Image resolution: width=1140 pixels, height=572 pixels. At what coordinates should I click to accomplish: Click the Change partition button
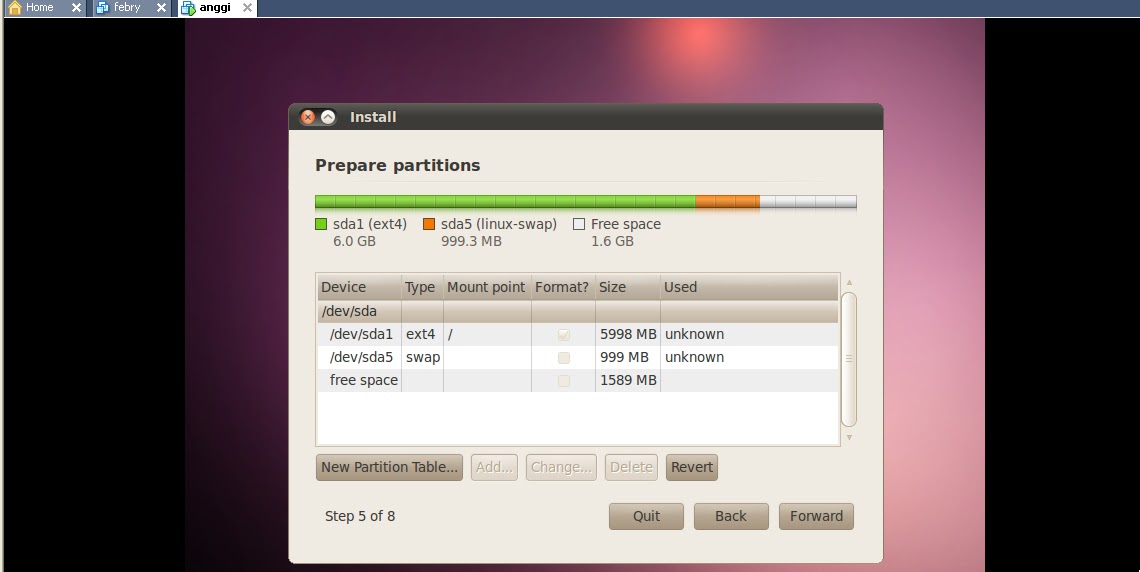pyautogui.click(x=561, y=467)
